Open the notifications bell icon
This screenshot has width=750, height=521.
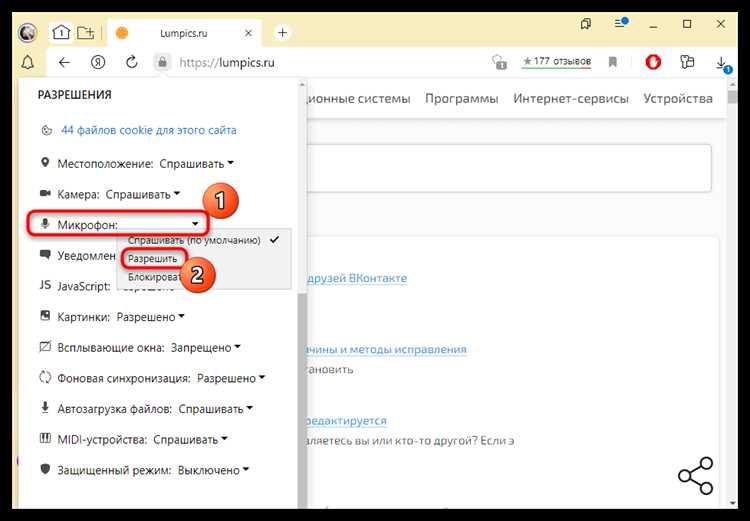tap(27, 62)
